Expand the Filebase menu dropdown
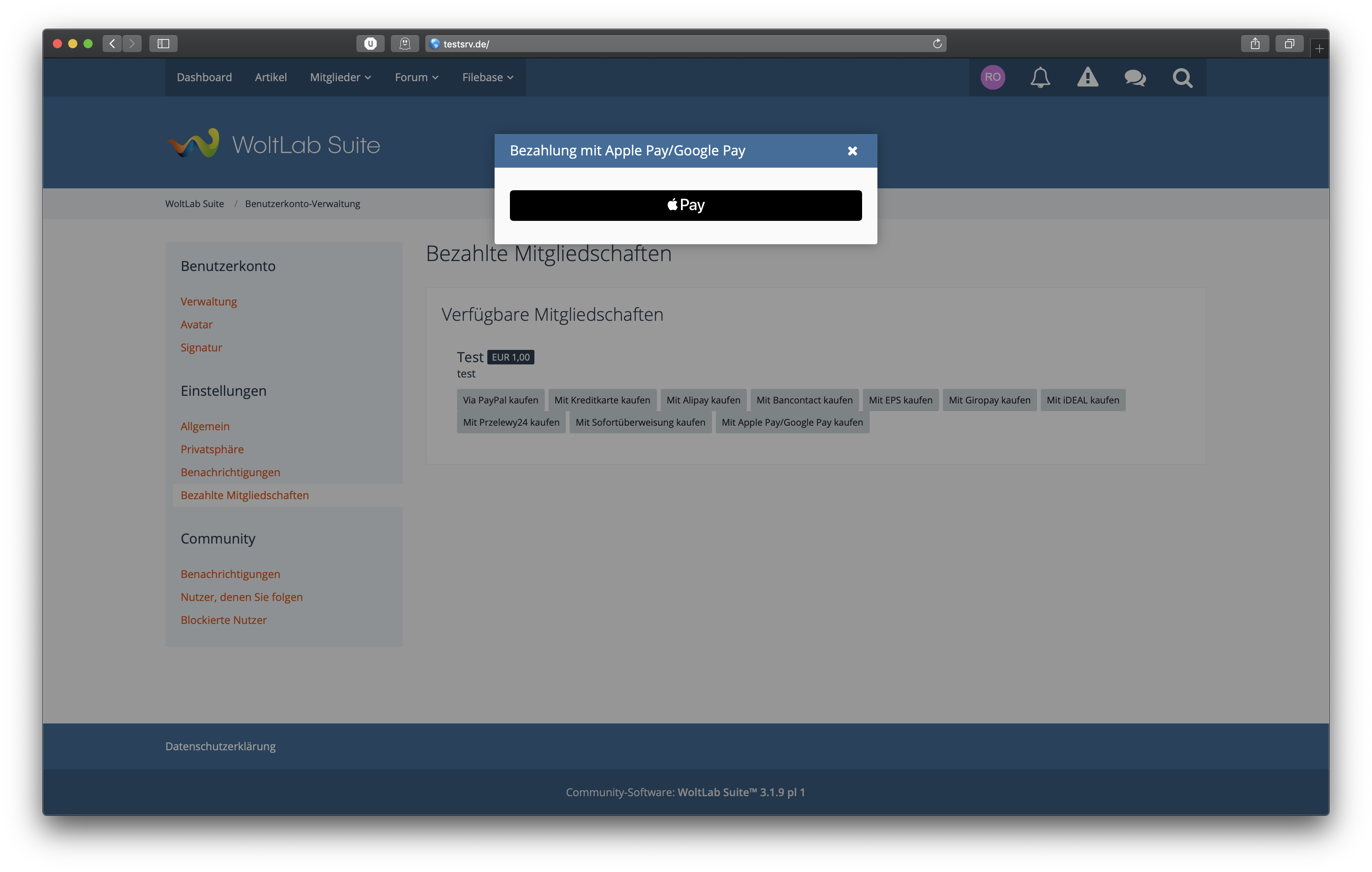1372x872 pixels. tap(488, 77)
